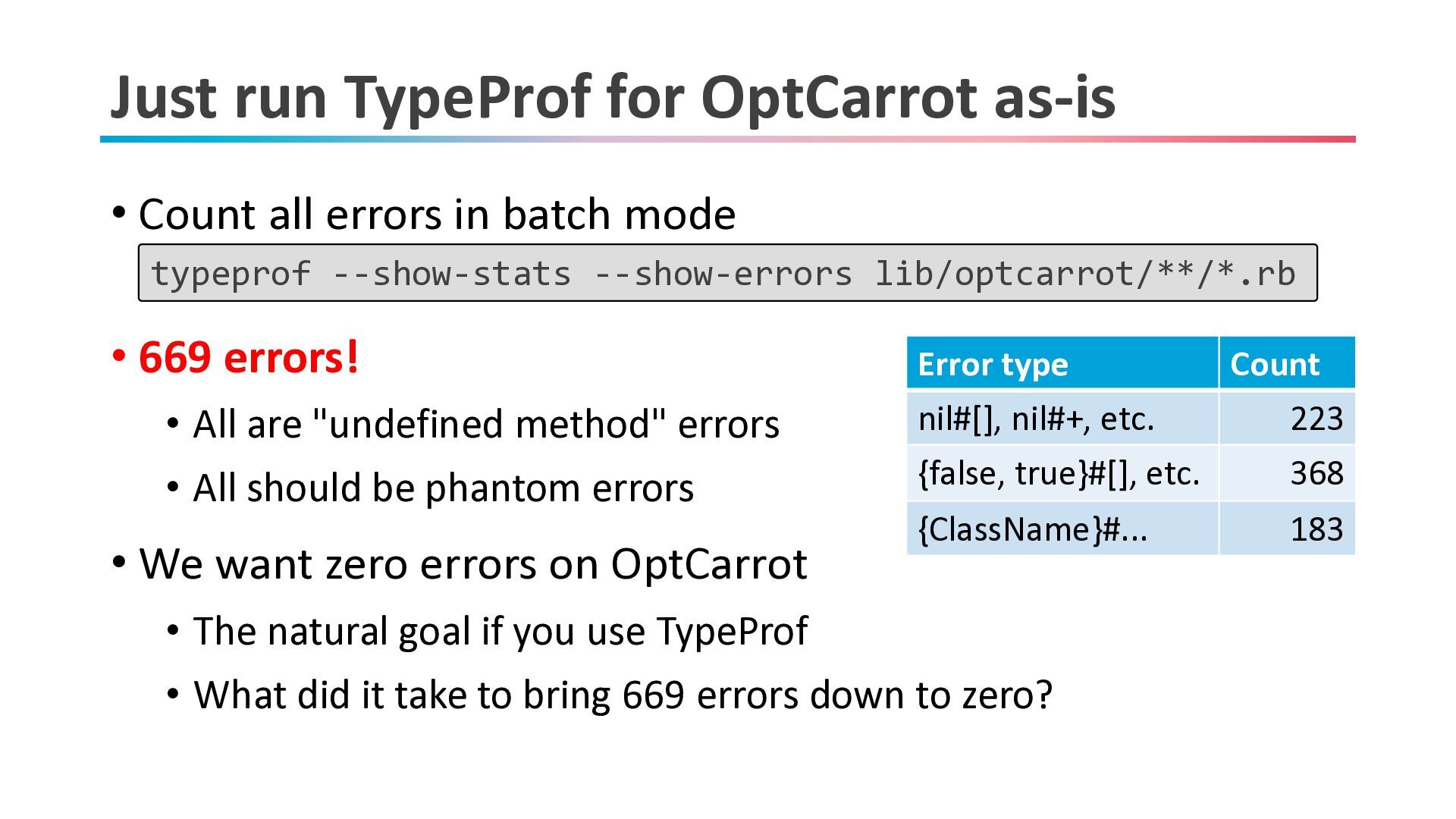Select the 'Count all errors in batch mode' bullet
The image size is (1456, 819).
click(x=437, y=214)
